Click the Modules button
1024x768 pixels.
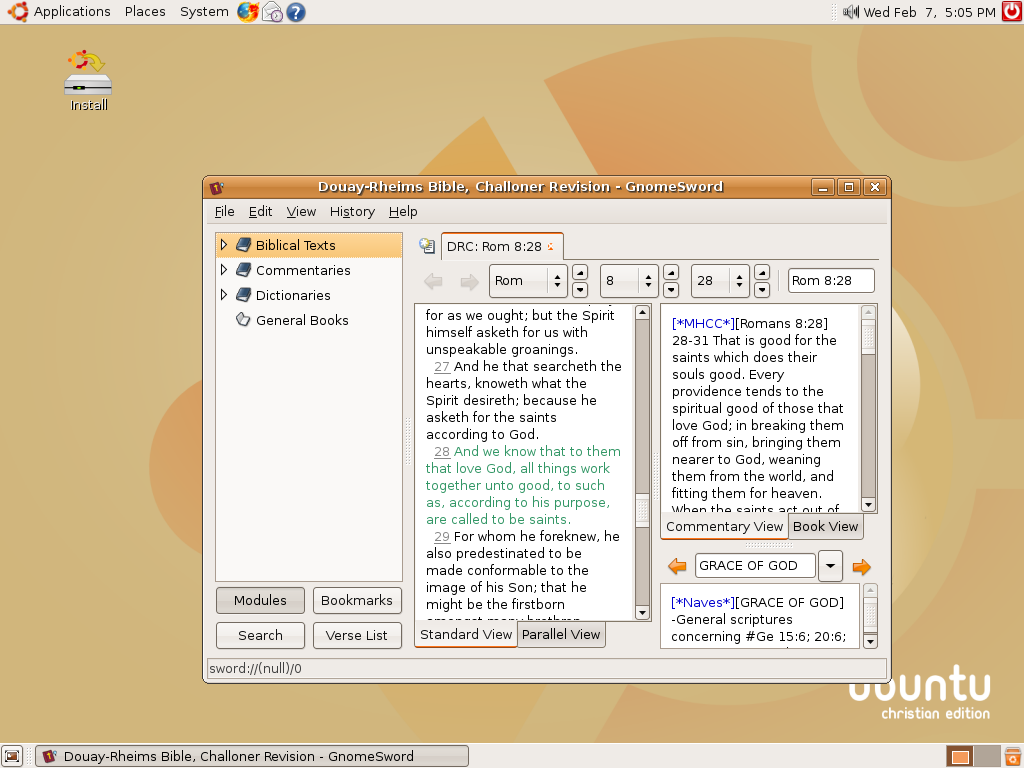tap(260, 600)
